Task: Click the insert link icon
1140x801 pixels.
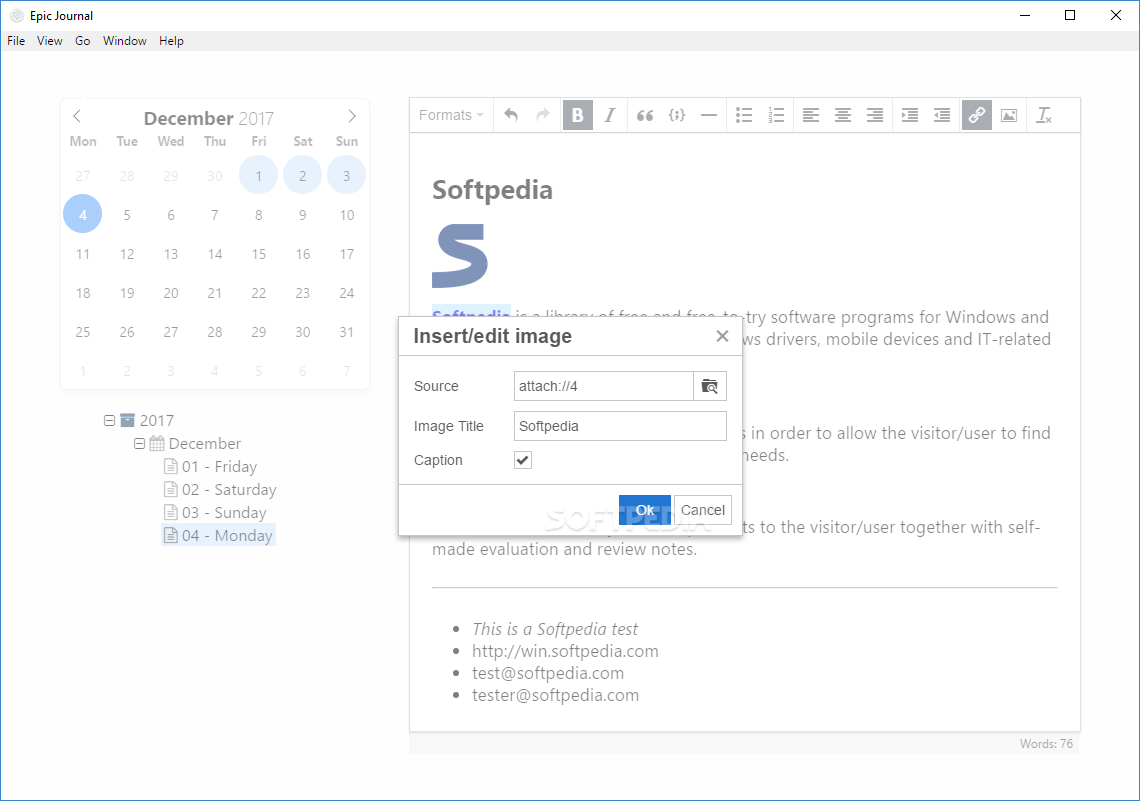Action: tap(976, 115)
